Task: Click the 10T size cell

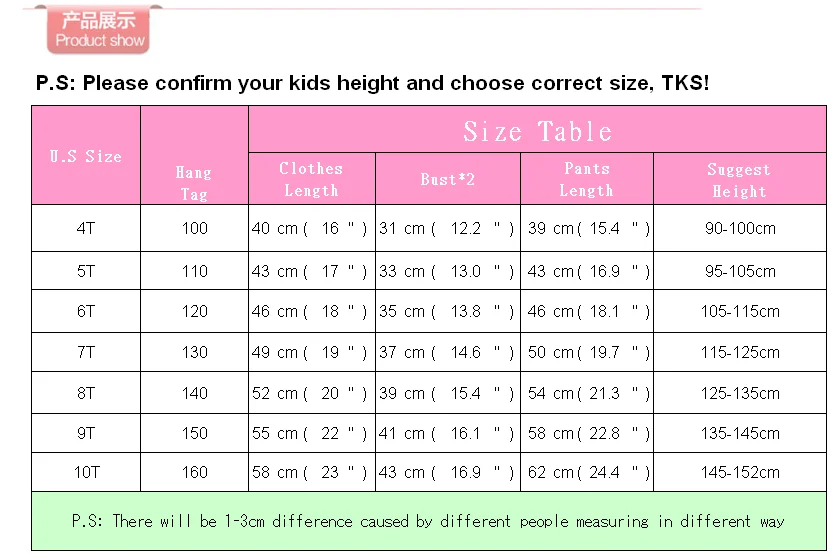Action: 86,472
